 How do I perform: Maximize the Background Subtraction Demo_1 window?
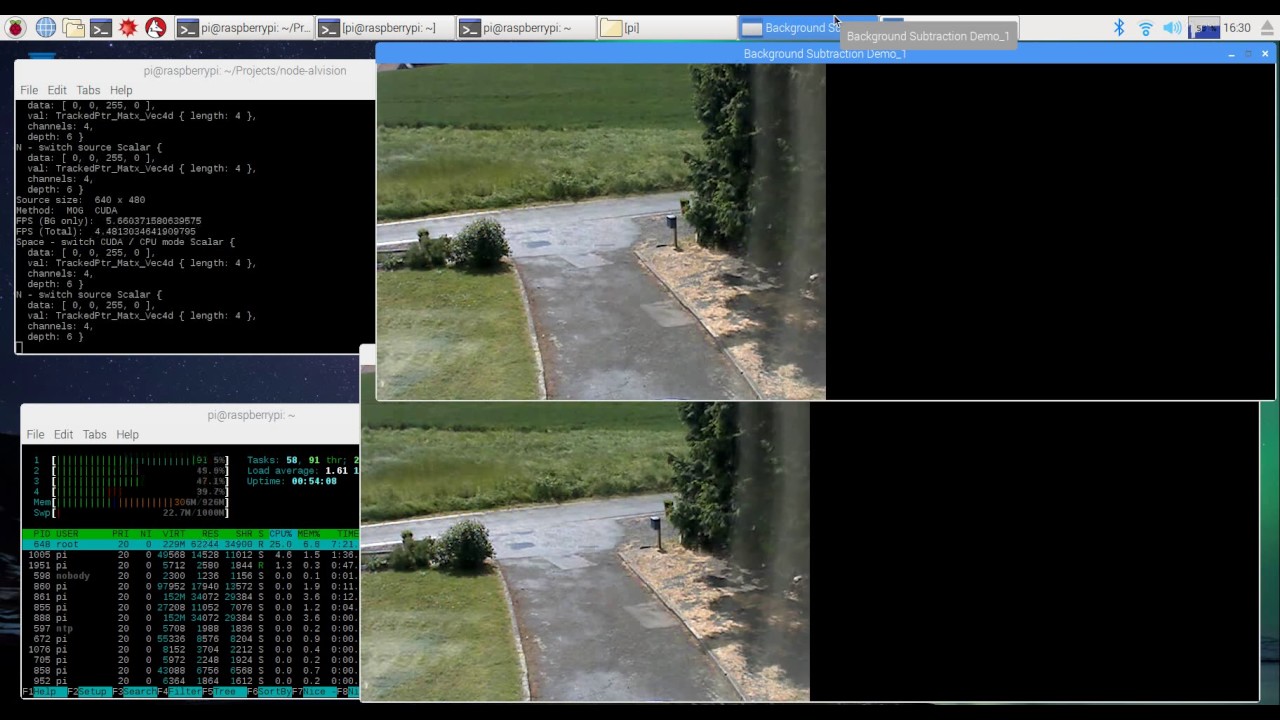(1248, 54)
